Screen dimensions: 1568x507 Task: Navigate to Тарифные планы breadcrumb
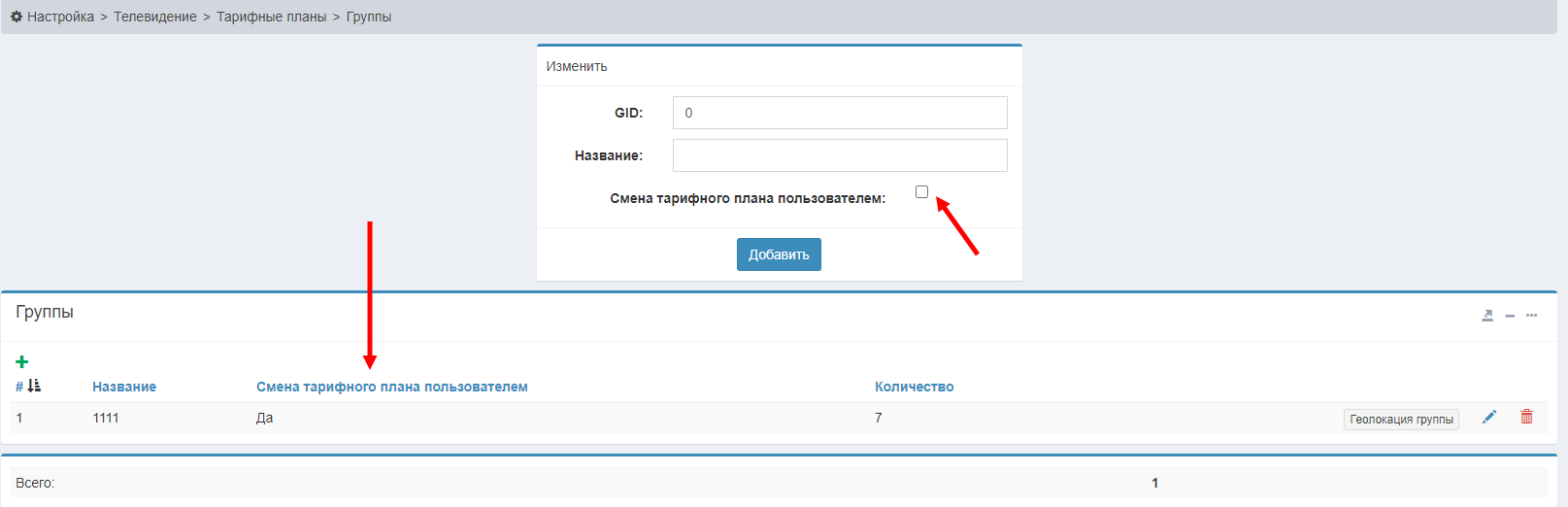point(271,17)
